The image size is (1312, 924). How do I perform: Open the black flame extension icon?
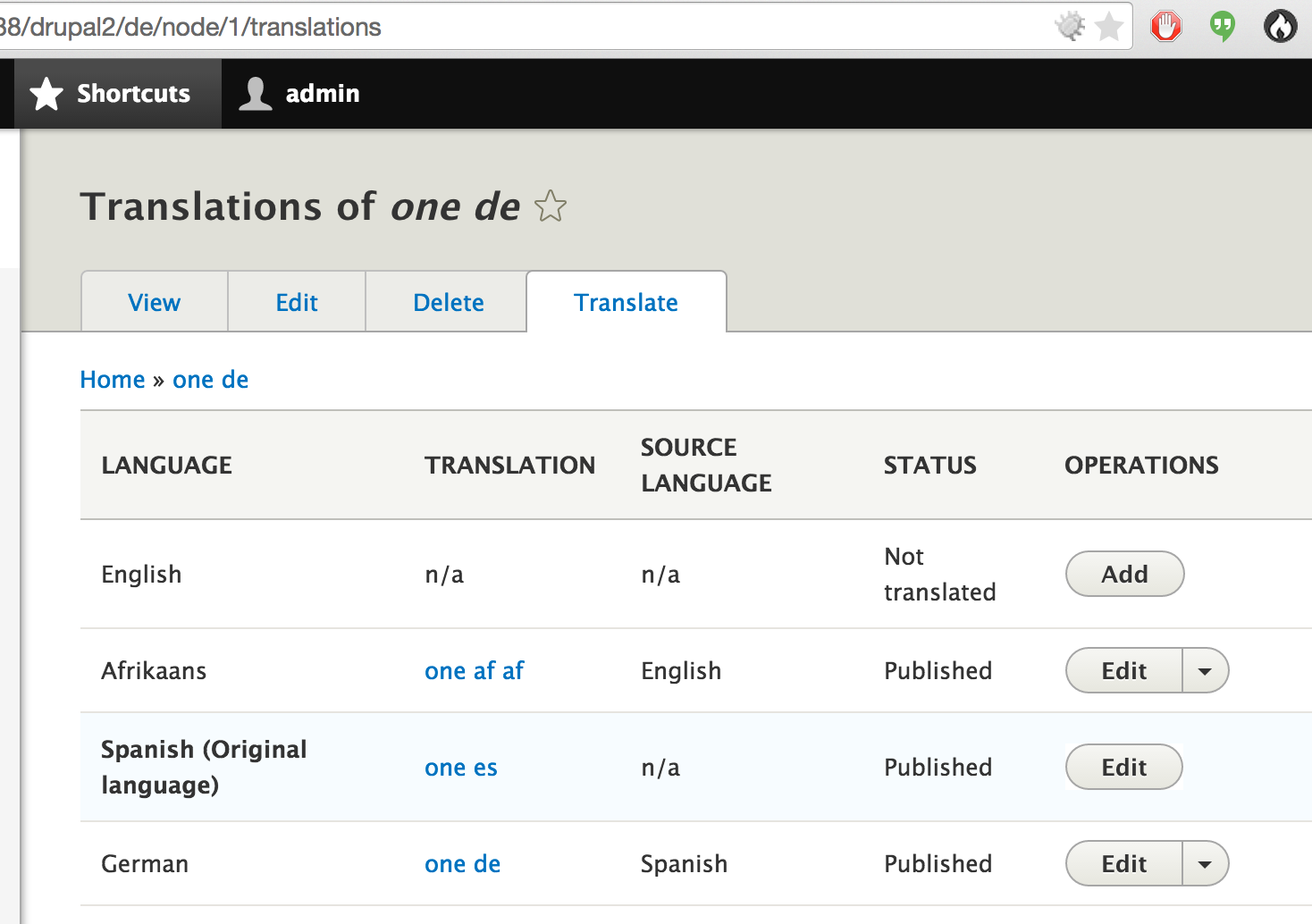point(1281,27)
